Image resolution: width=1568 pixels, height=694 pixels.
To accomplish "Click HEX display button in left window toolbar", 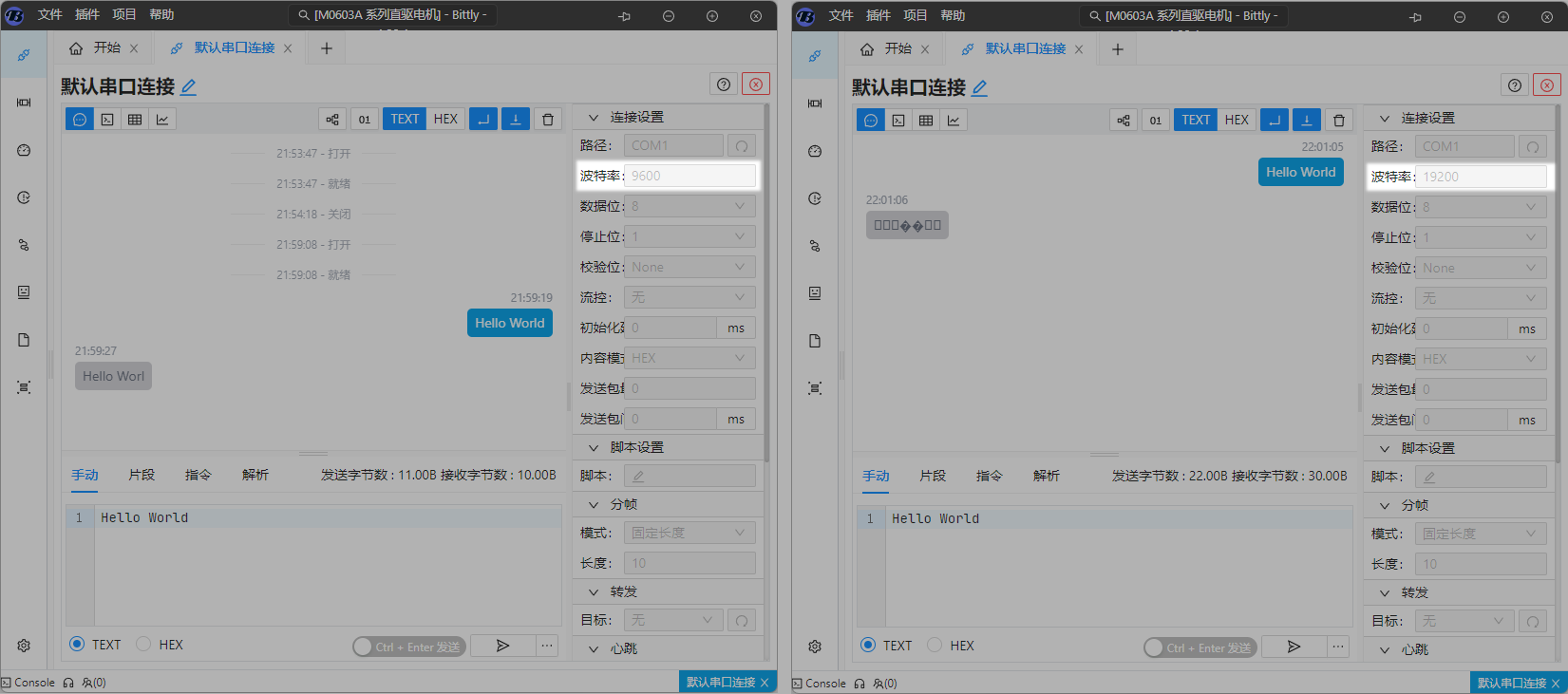I will (445, 120).
